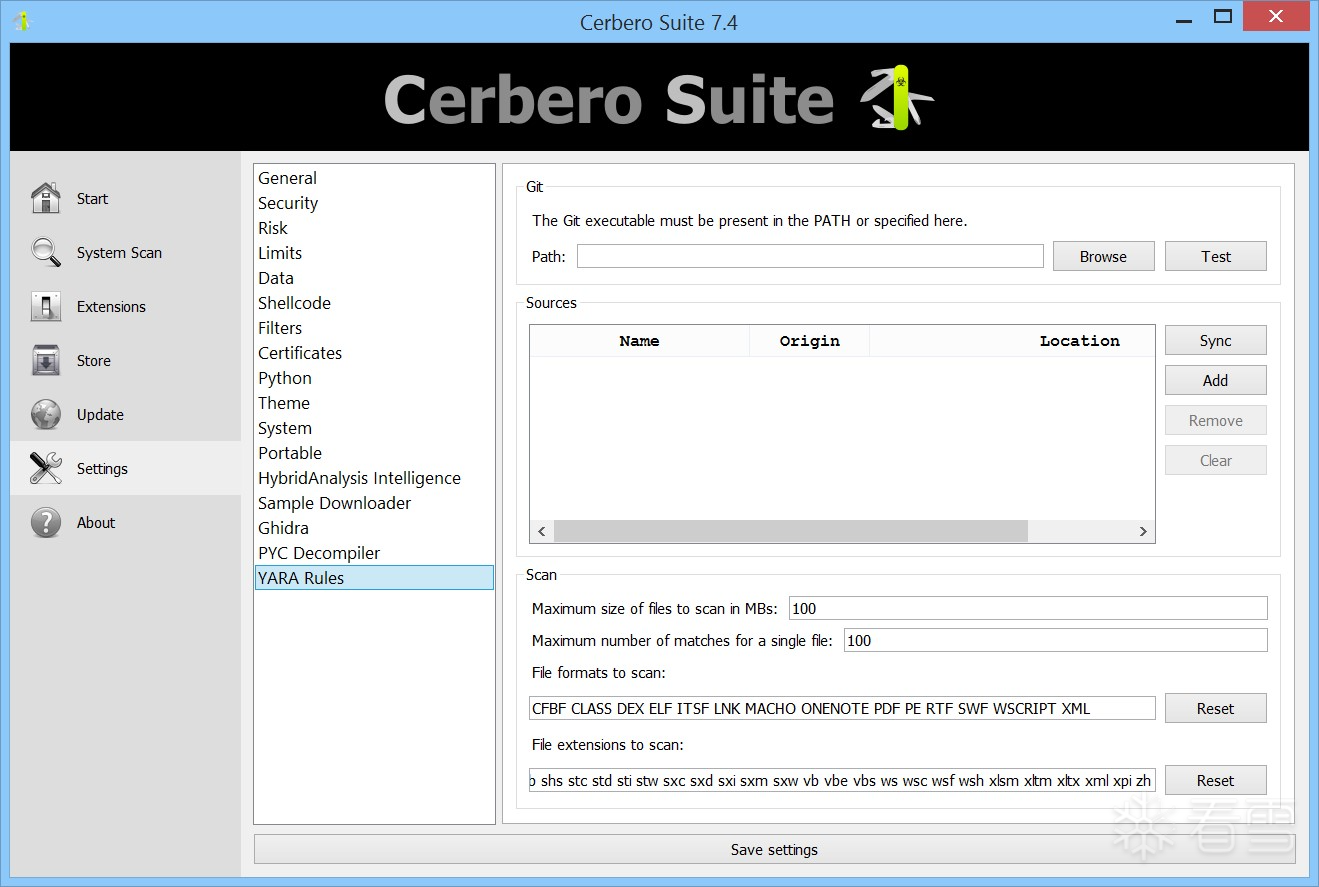1319x887 pixels.
Task: Select the Settings tools icon
Action: tap(46, 468)
